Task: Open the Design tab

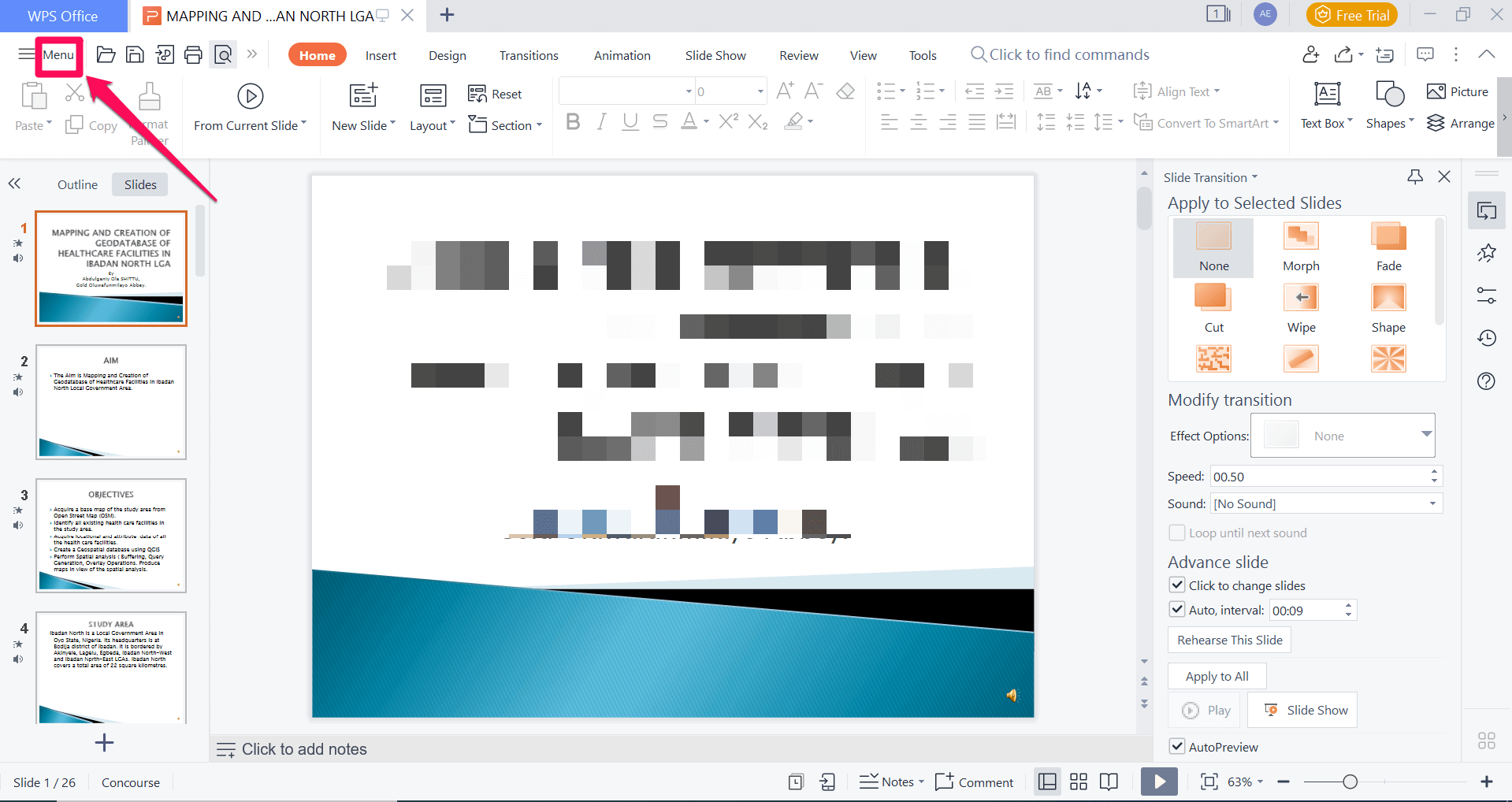Action: (447, 55)
